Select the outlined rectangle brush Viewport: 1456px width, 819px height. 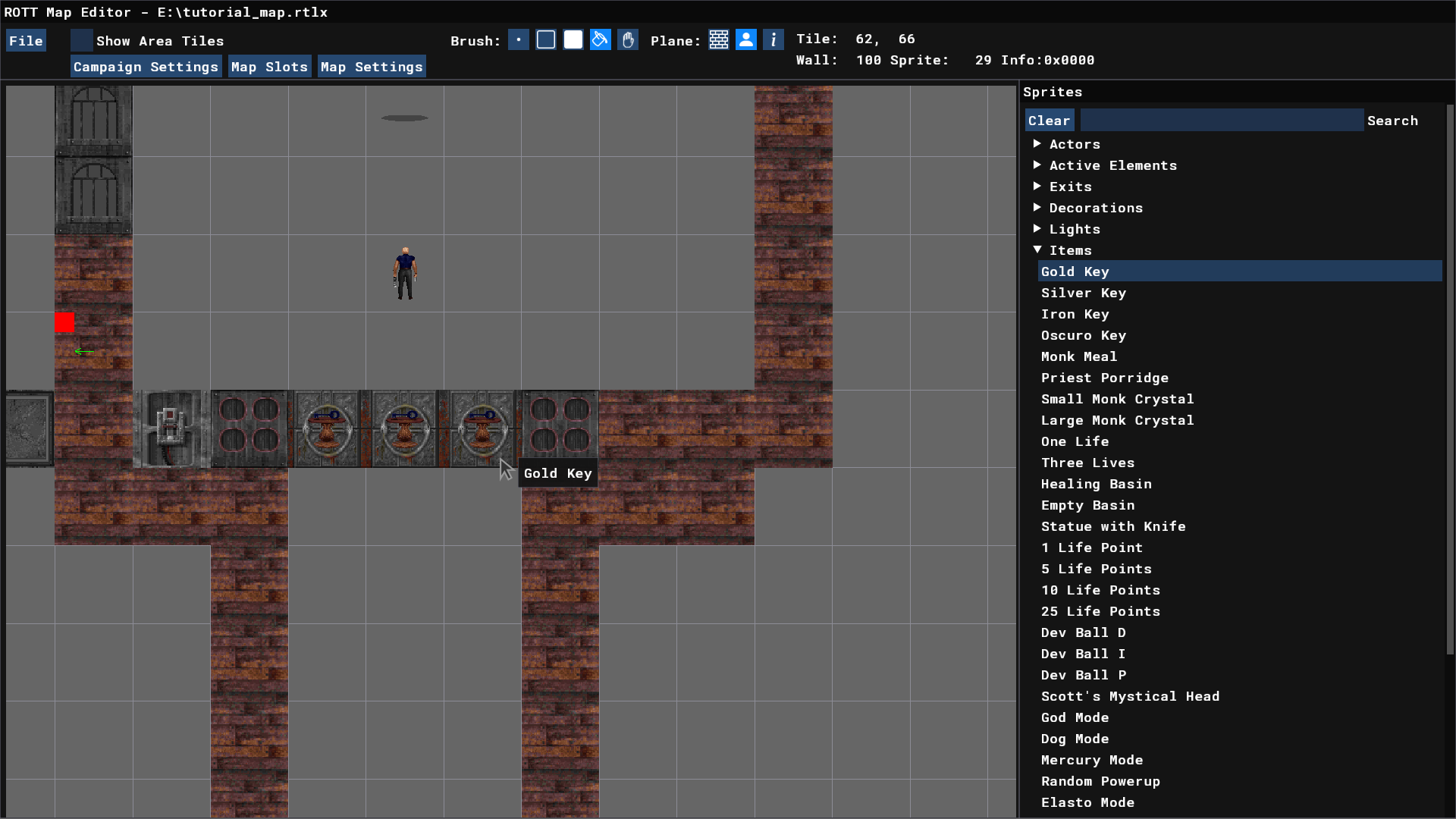coord(546,40)
